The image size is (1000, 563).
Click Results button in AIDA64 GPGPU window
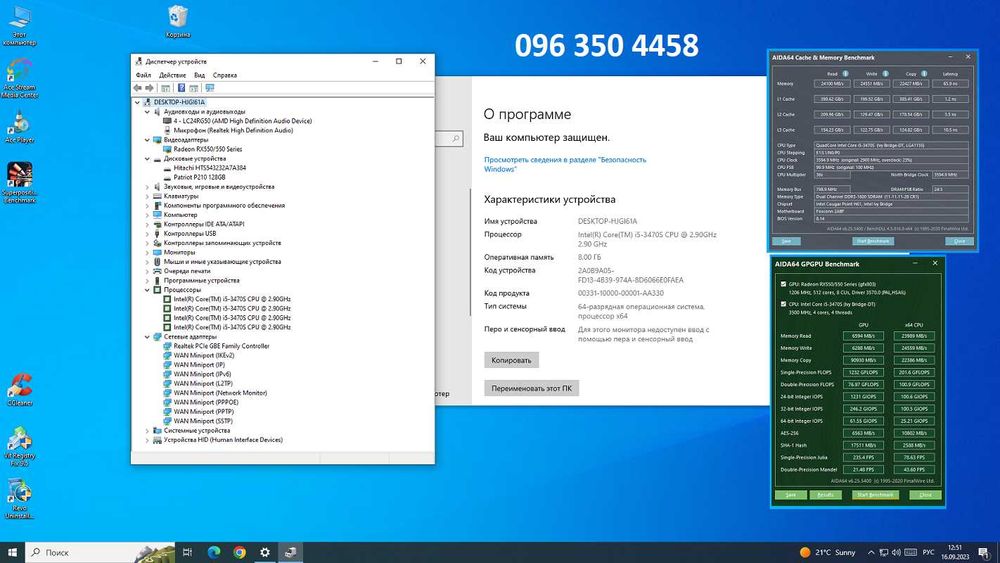pyautogui.click(x=825, y=495)
